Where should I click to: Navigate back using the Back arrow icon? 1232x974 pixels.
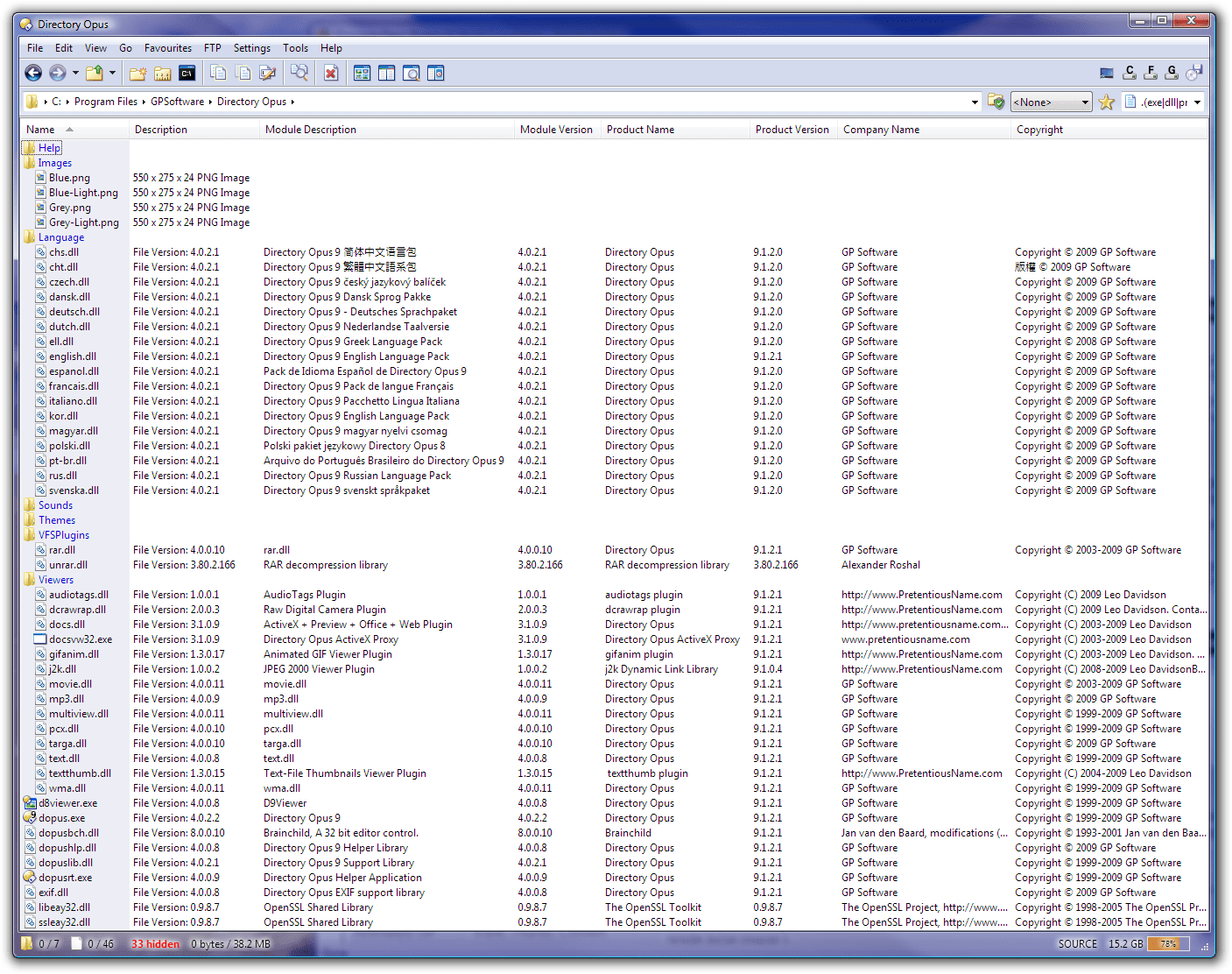pyautogui.click(x=33, y=73)
